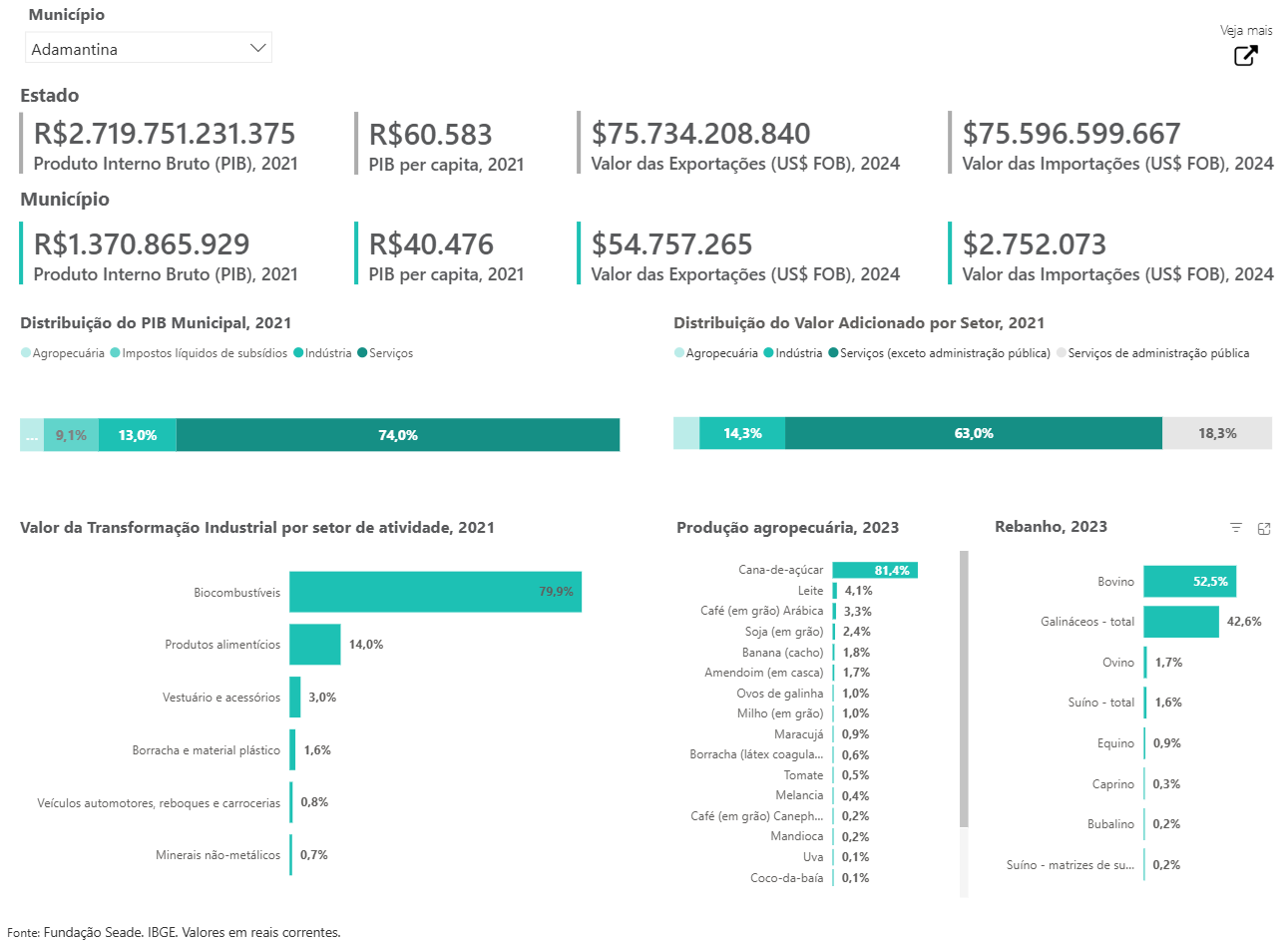
Task: Click the Produção agropecuária vertical scrollbar
Action: tap(964, 689)
